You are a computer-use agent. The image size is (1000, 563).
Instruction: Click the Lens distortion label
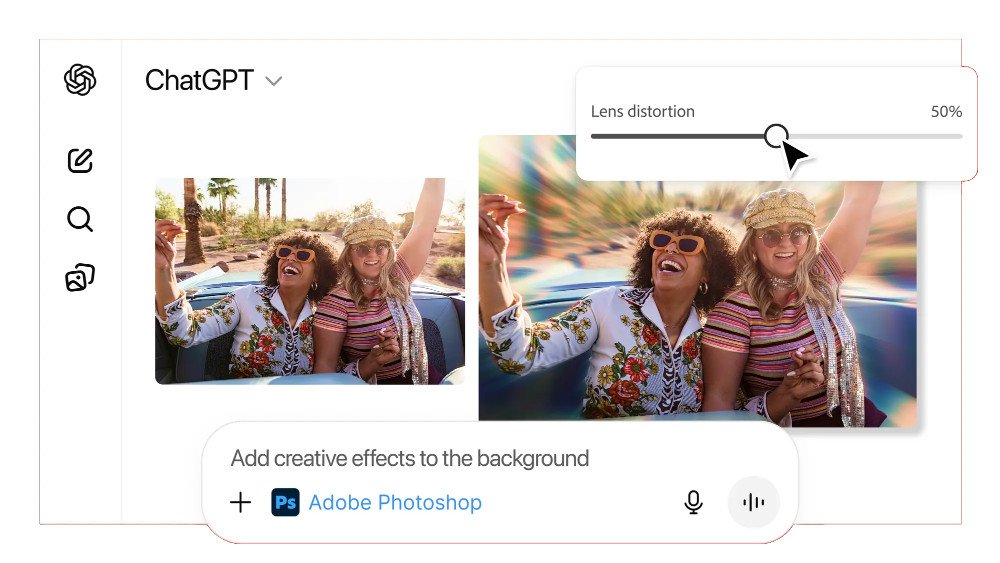pos(642,112)
